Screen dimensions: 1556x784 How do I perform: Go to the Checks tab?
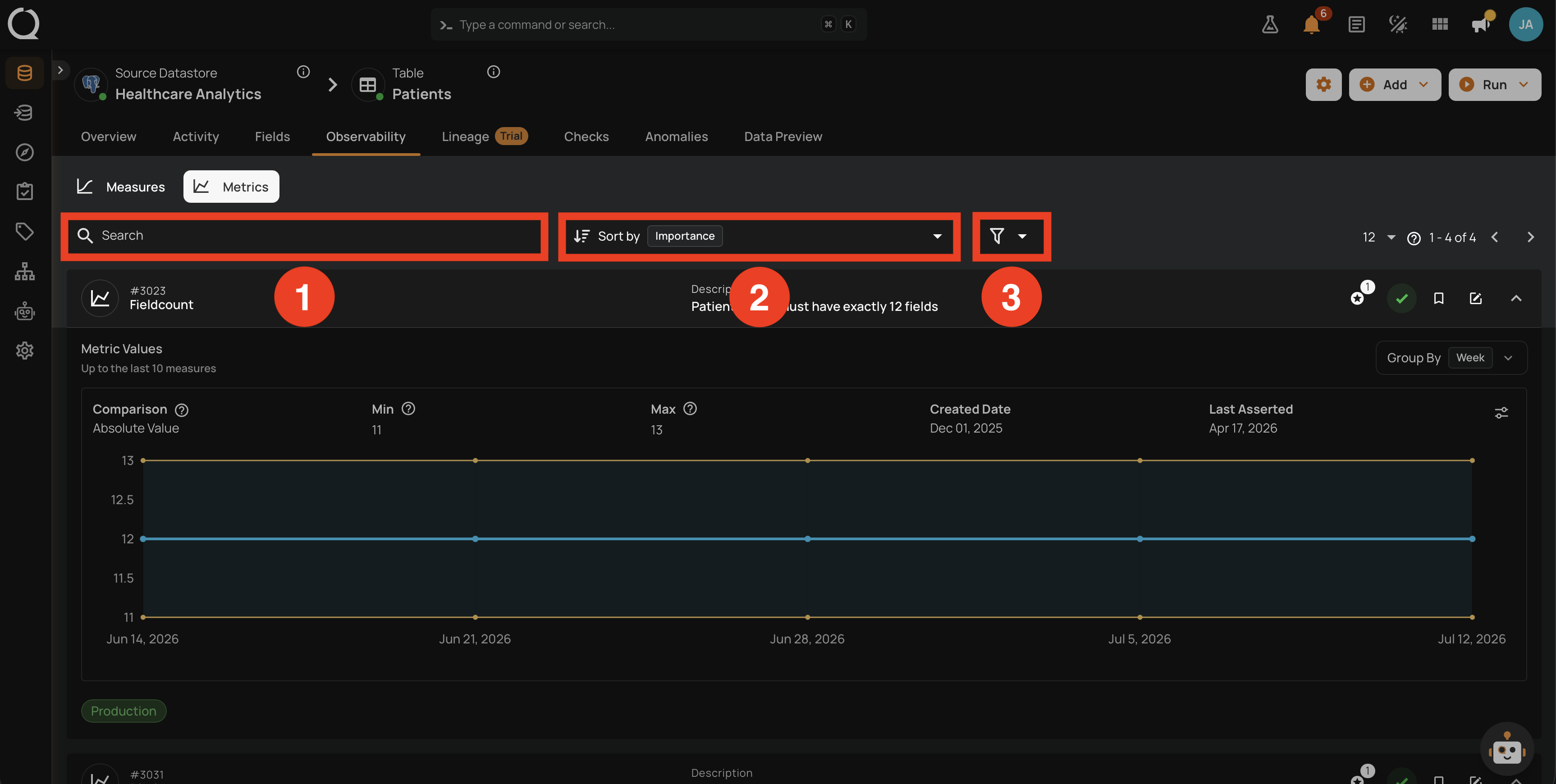[586, 137]
